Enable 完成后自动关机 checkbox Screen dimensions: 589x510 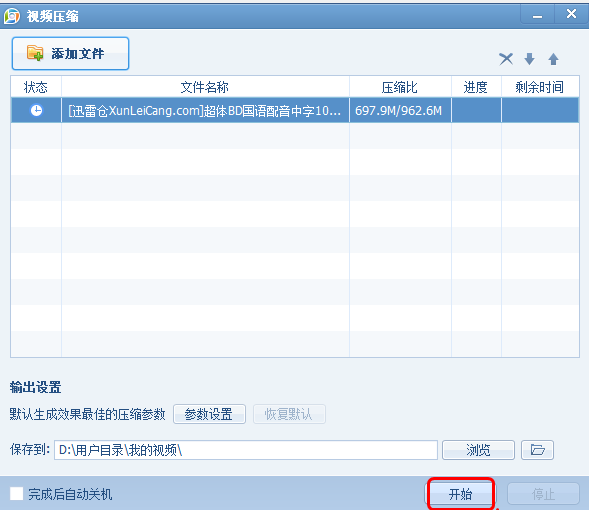click(x=17, y=493)
